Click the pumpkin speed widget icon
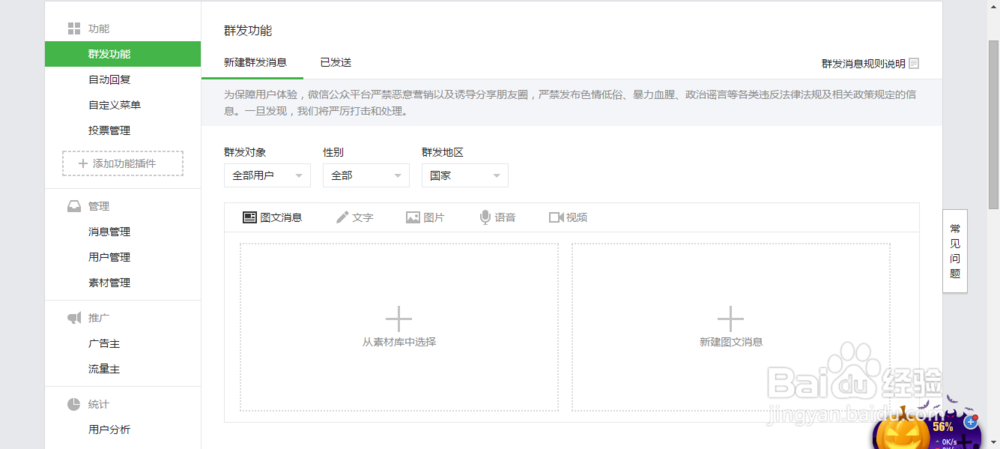Screen dimensions: 1000x449 901,435
